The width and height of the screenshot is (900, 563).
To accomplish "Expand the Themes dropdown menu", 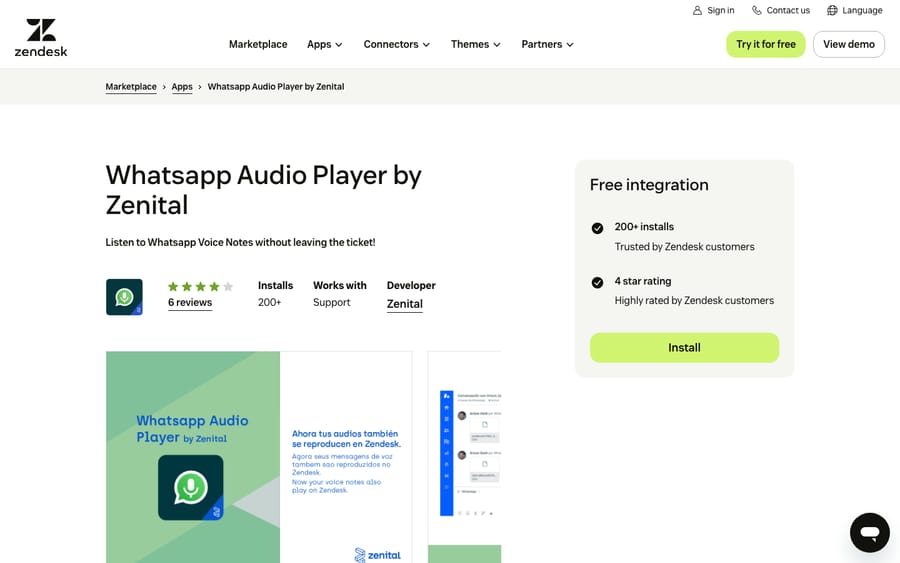I will point(476,44).
